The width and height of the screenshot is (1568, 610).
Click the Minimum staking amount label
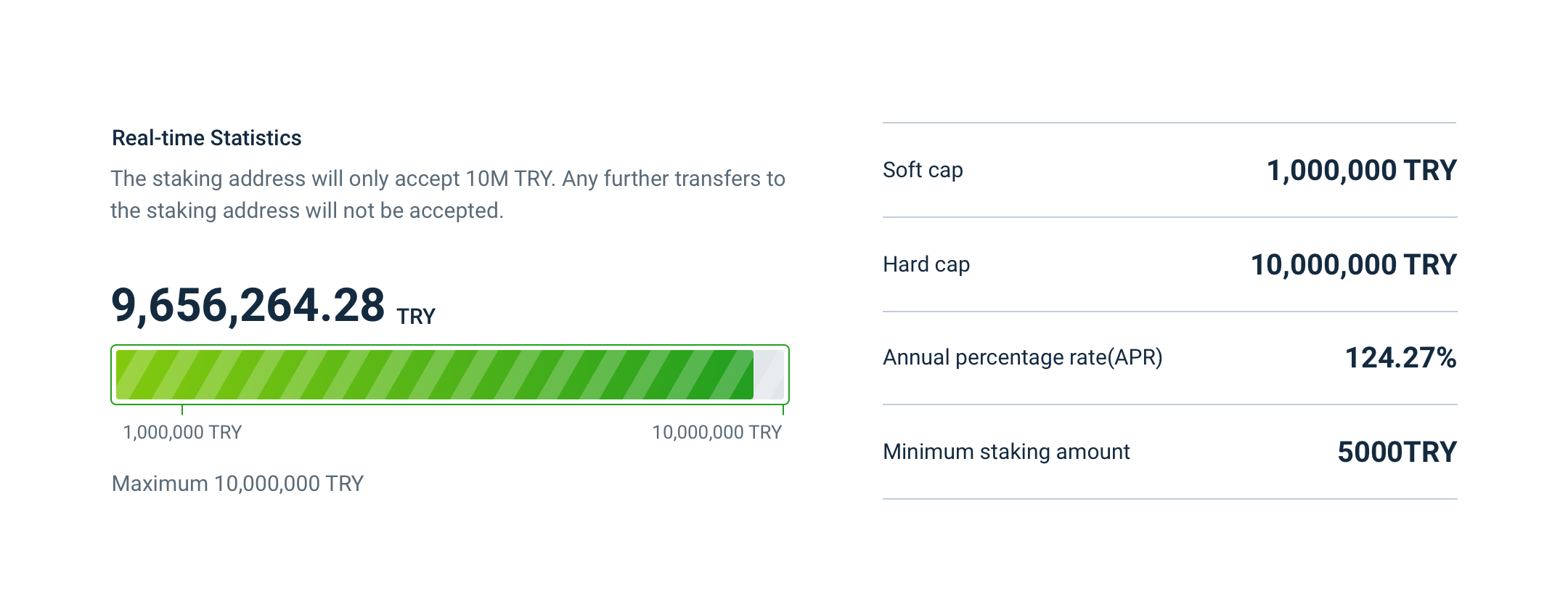pyautogui.click(x=1006, y=452)
